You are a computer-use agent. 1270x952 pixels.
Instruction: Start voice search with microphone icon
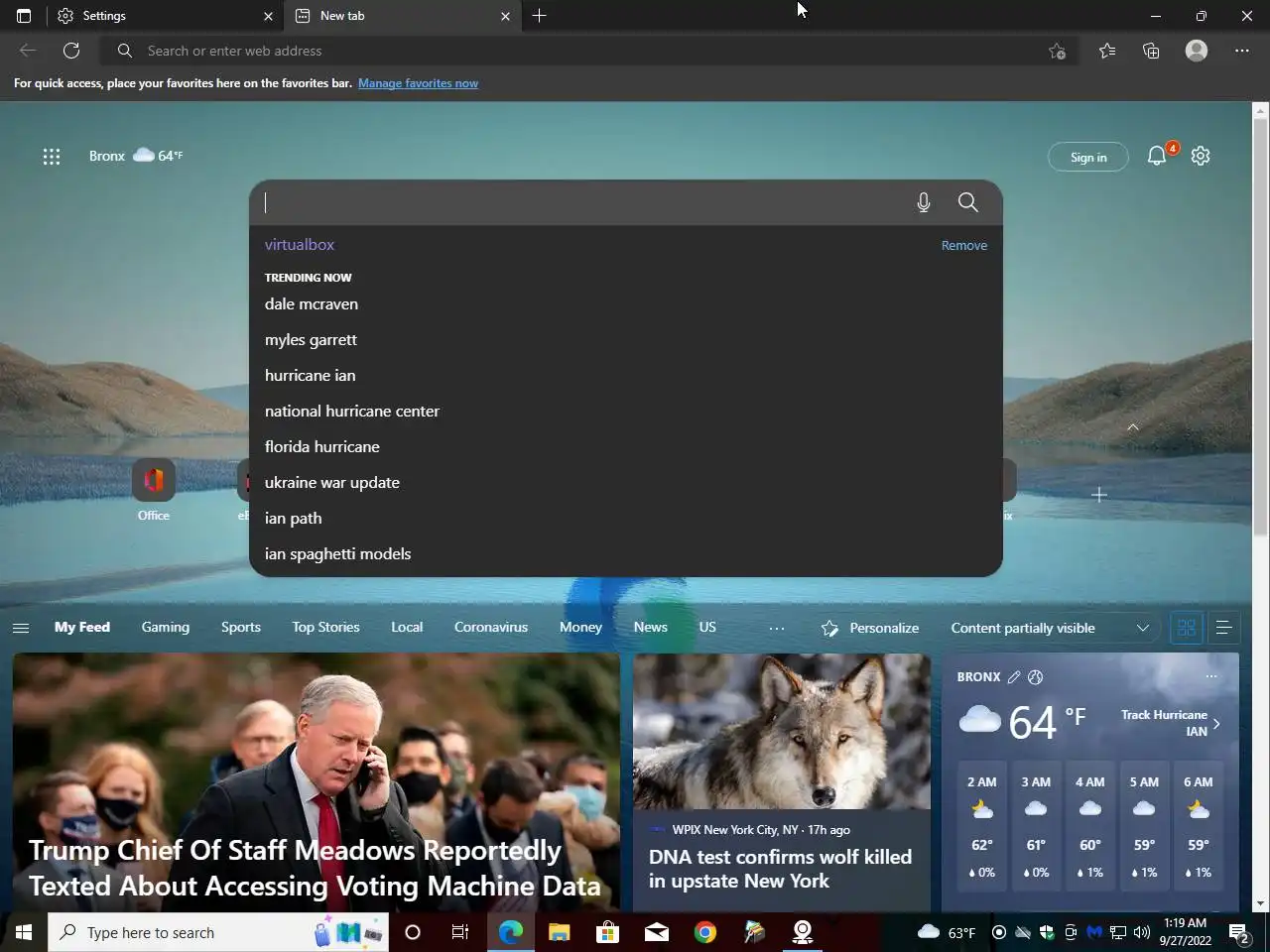tap(924, 202)
